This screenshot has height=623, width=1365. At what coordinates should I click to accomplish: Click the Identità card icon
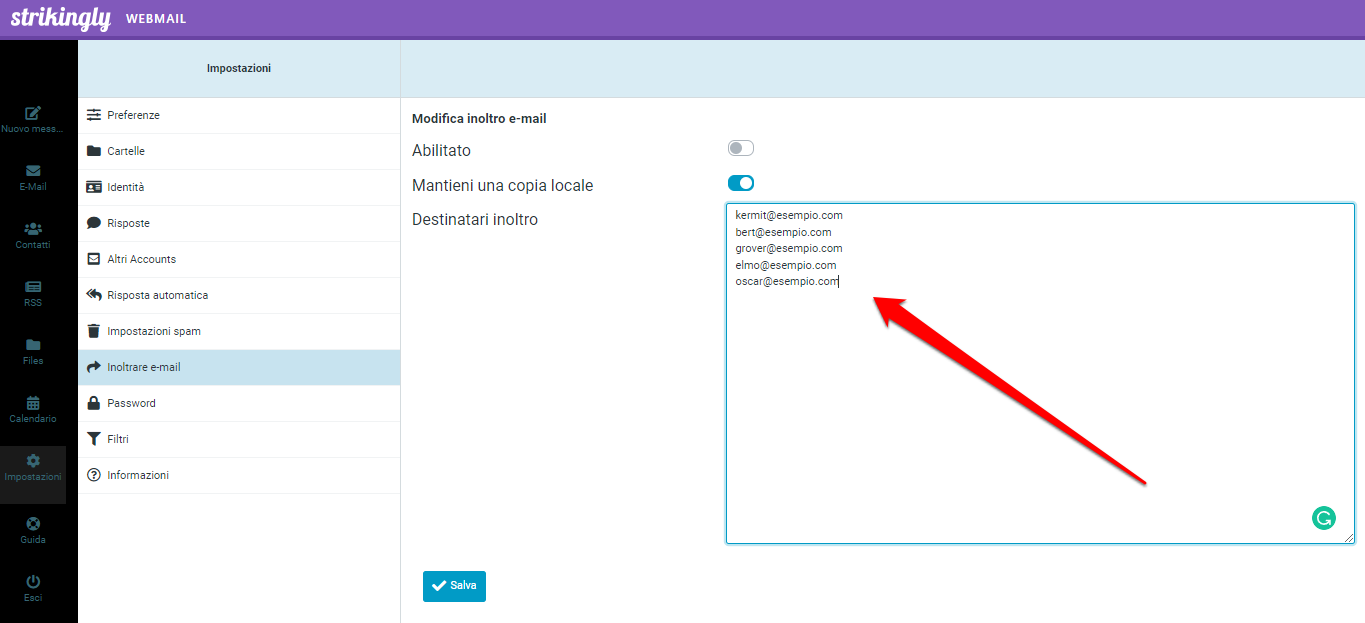94,187
